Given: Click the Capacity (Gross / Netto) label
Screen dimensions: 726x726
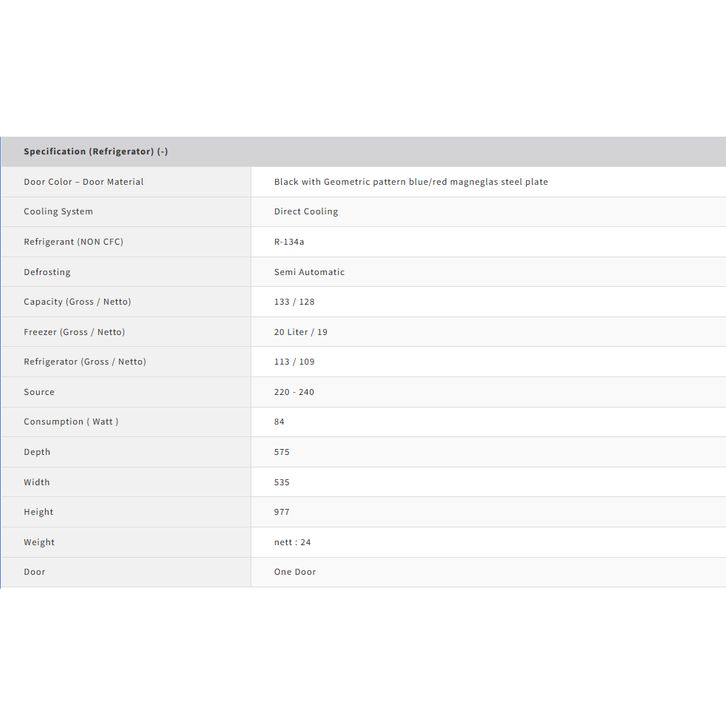Looking at the screenshot, I should (x=77, y=302).
